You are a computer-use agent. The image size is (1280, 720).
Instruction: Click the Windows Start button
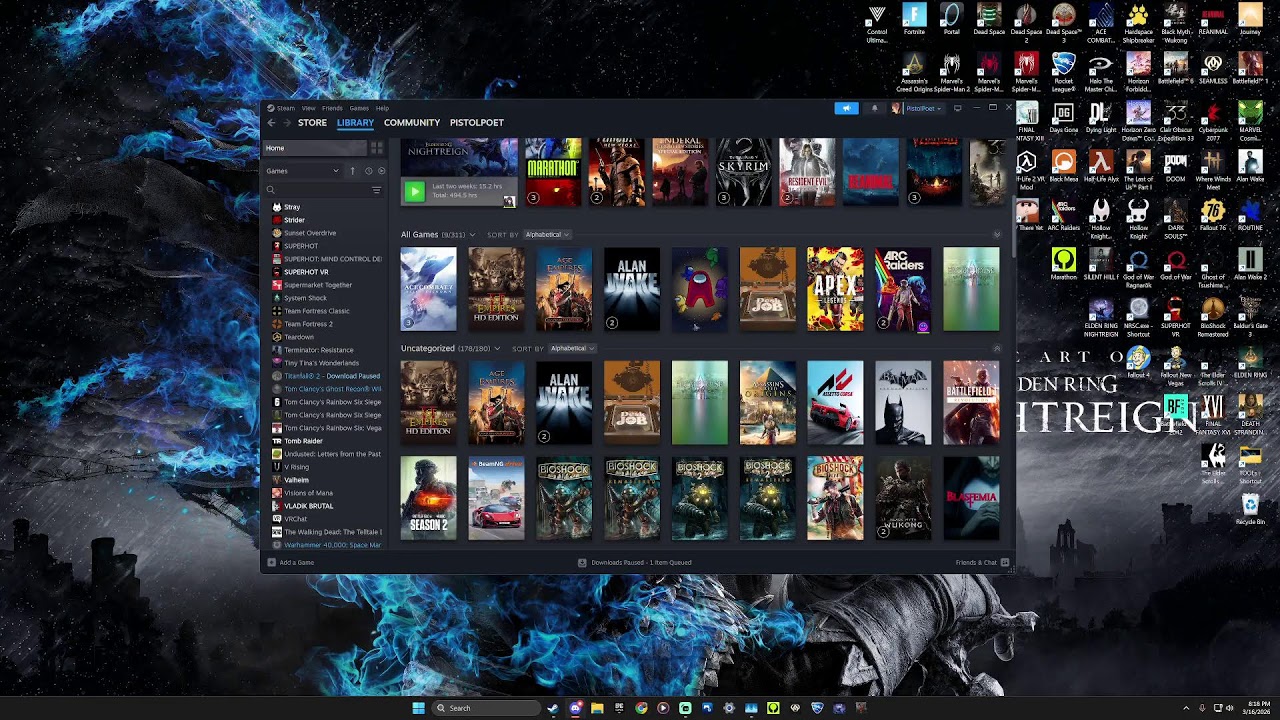coord(418,708)
